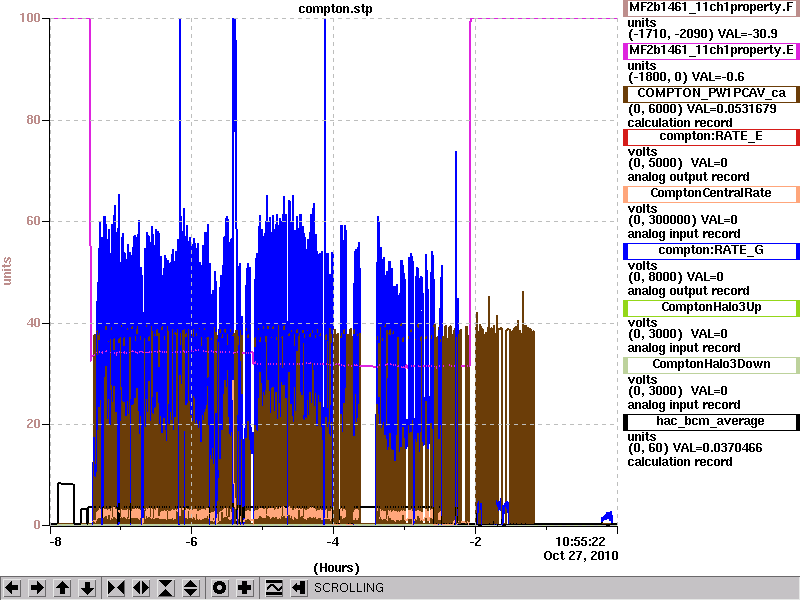
Task: Select the compton:RATE_G curve legend
Action: pos(711,251)
